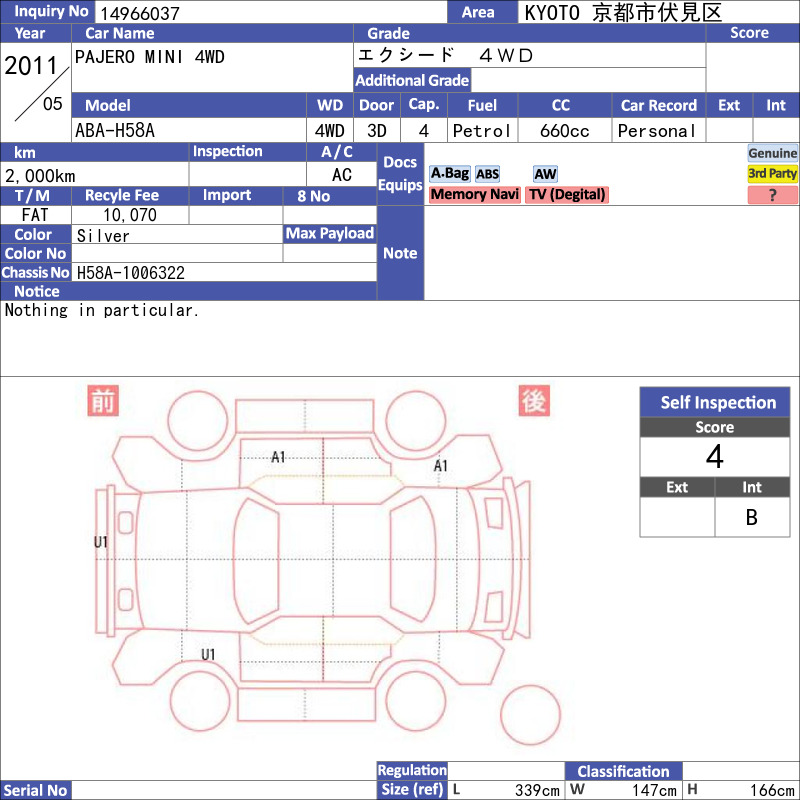Select the AW equipment badge
Viewport: 800px width, 800px height.
point(545,174)
